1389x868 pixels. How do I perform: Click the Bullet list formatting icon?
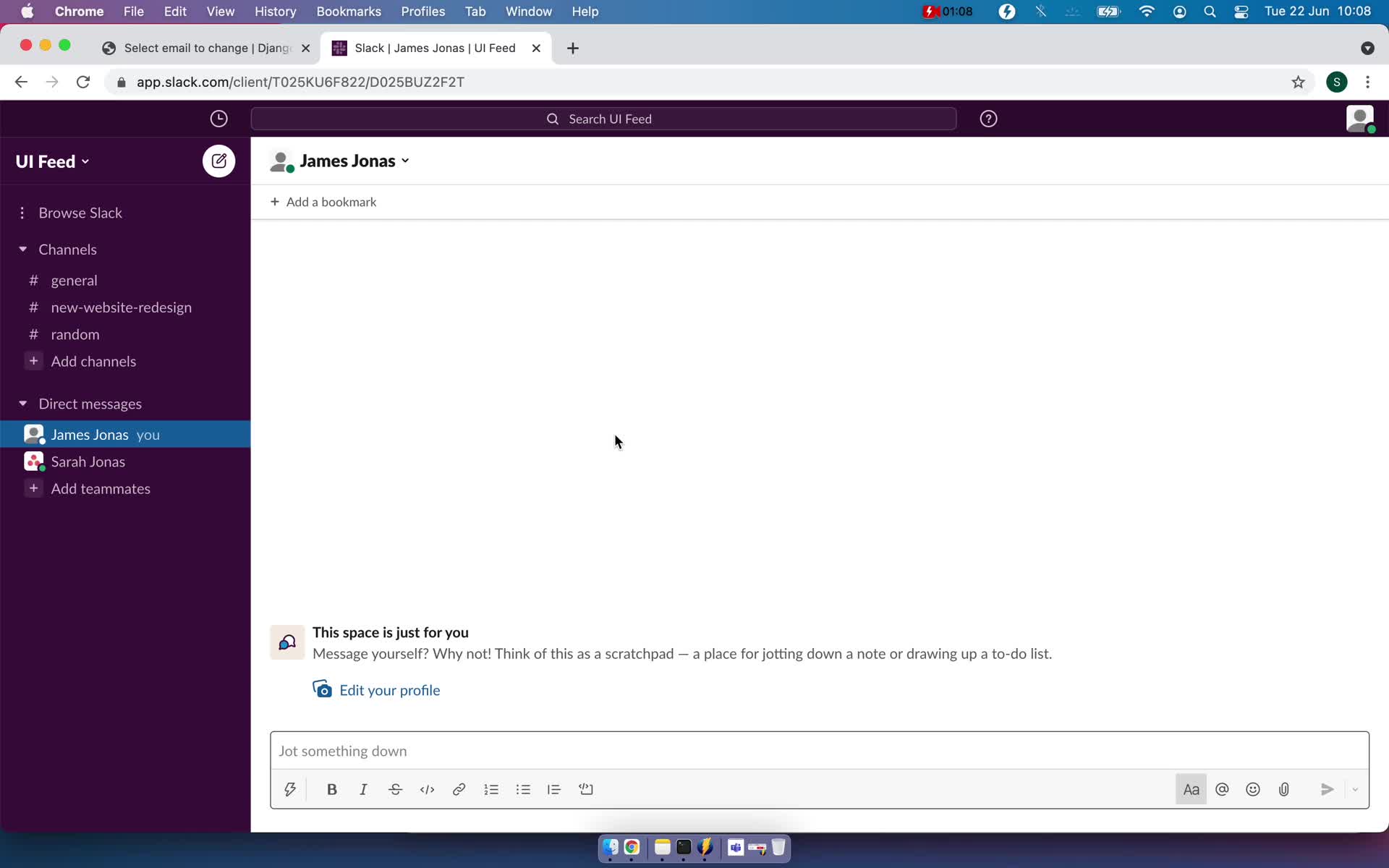pos(523,789)
